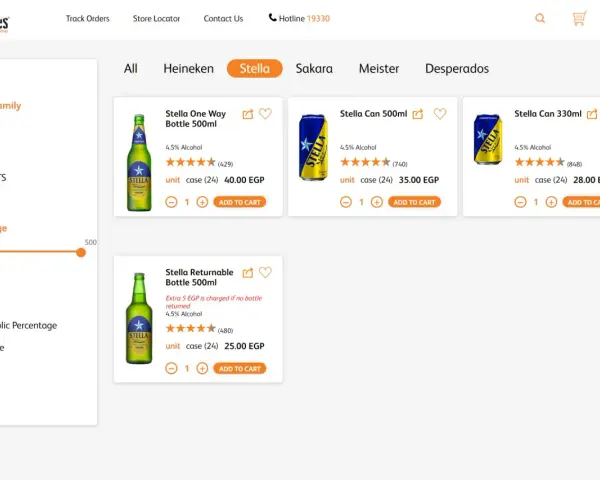Click the price range slider handle
Screen dimensions: 600x480
tap(81, 252)
